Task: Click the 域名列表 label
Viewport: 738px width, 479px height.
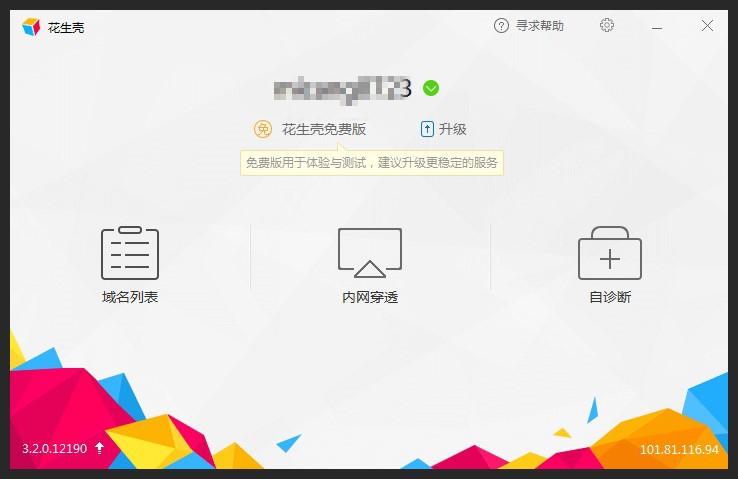Action: coord(130,297)
